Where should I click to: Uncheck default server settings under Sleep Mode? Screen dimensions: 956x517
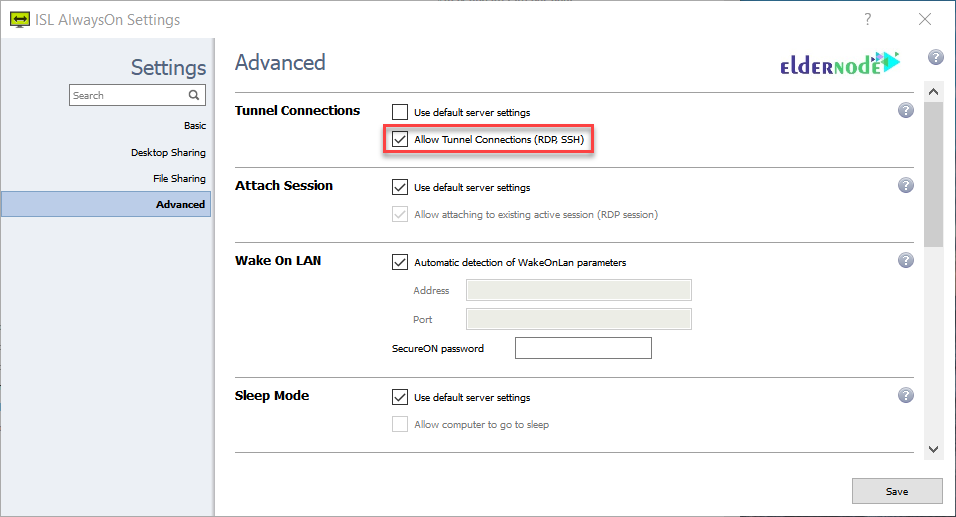click(x=400, y=397)
